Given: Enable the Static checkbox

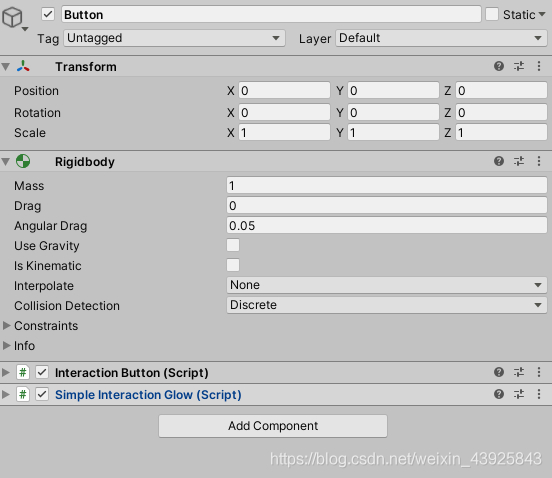Looking at the screenshot, I should [x=492, y=14].
